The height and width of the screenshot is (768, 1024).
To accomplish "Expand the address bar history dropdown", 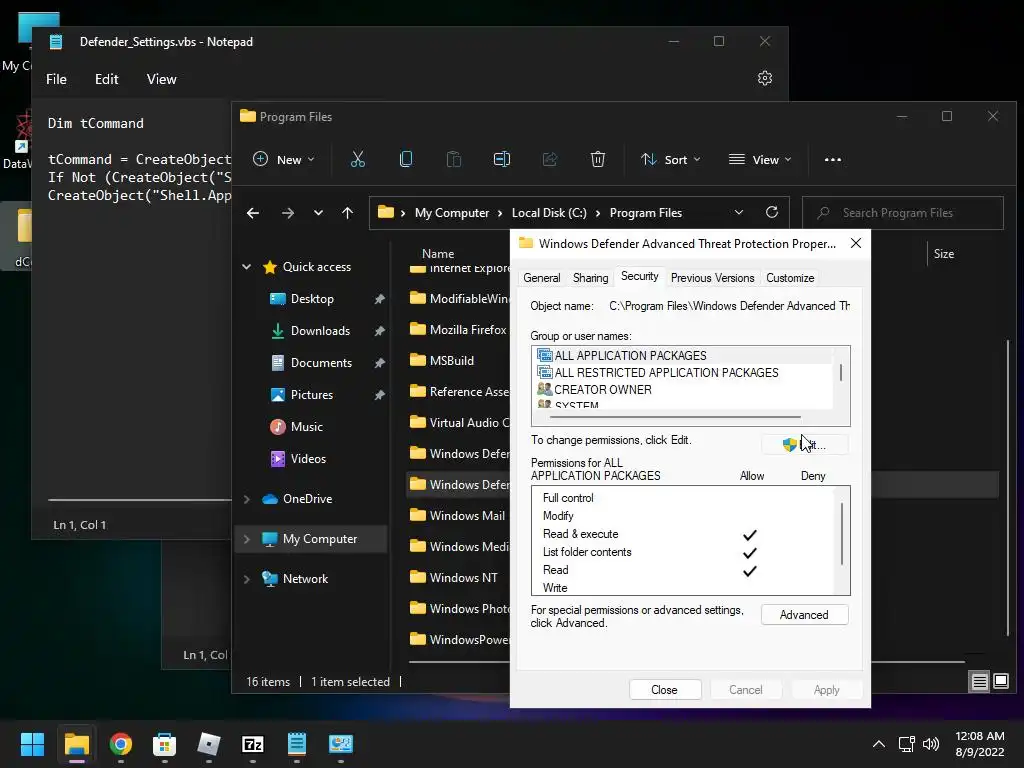I will pos(739,212).
